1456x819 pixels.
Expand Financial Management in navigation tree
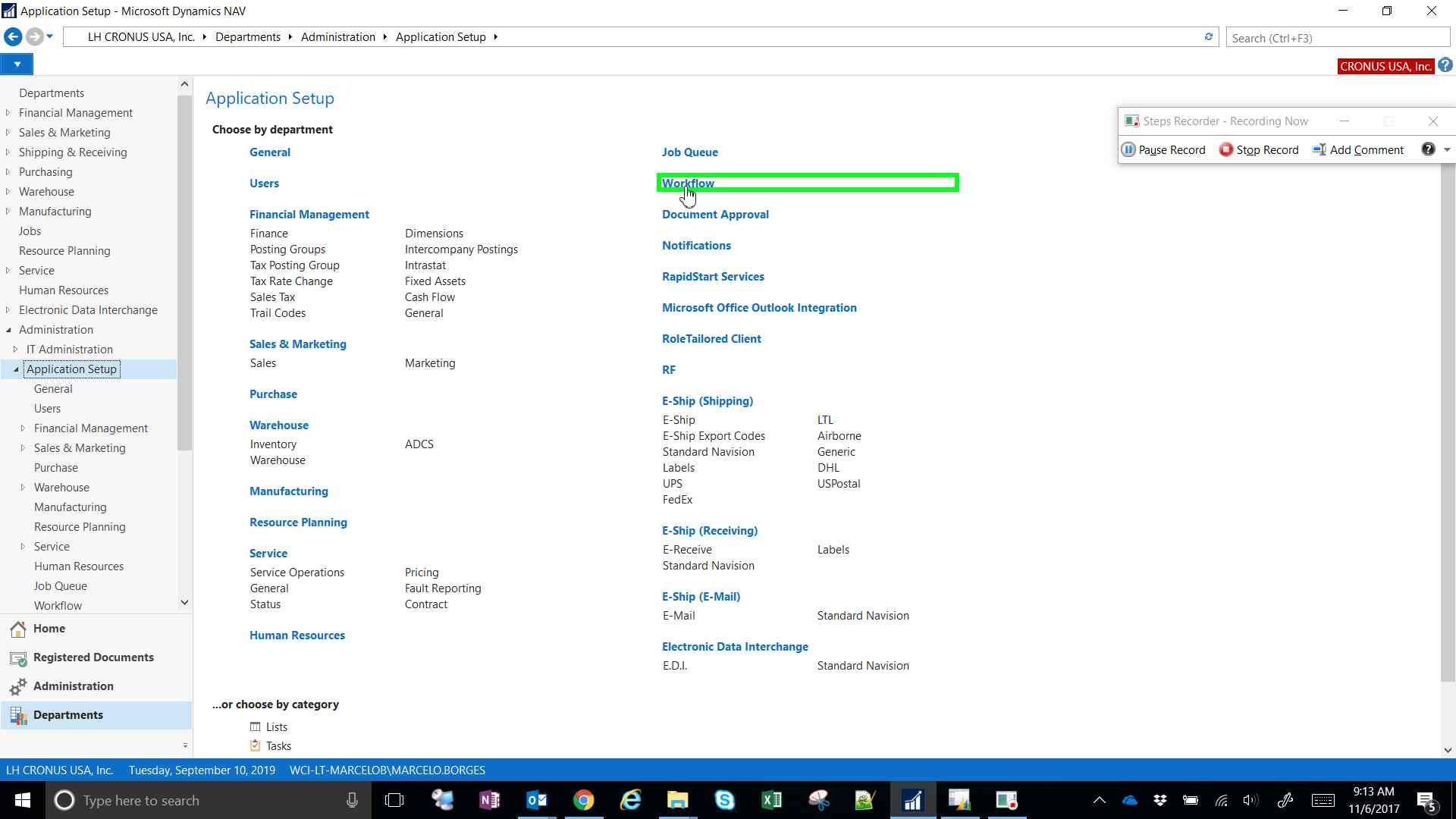[8, 112]
